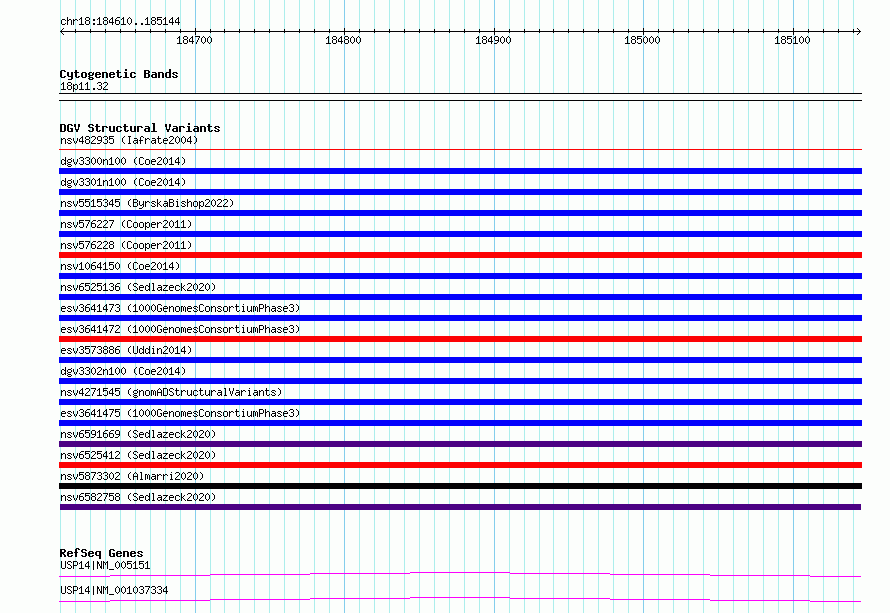The height and width of the screenshot is (613, 890).
Task: Click the red bar under nsv6525412
Action: tap(460, 465)
